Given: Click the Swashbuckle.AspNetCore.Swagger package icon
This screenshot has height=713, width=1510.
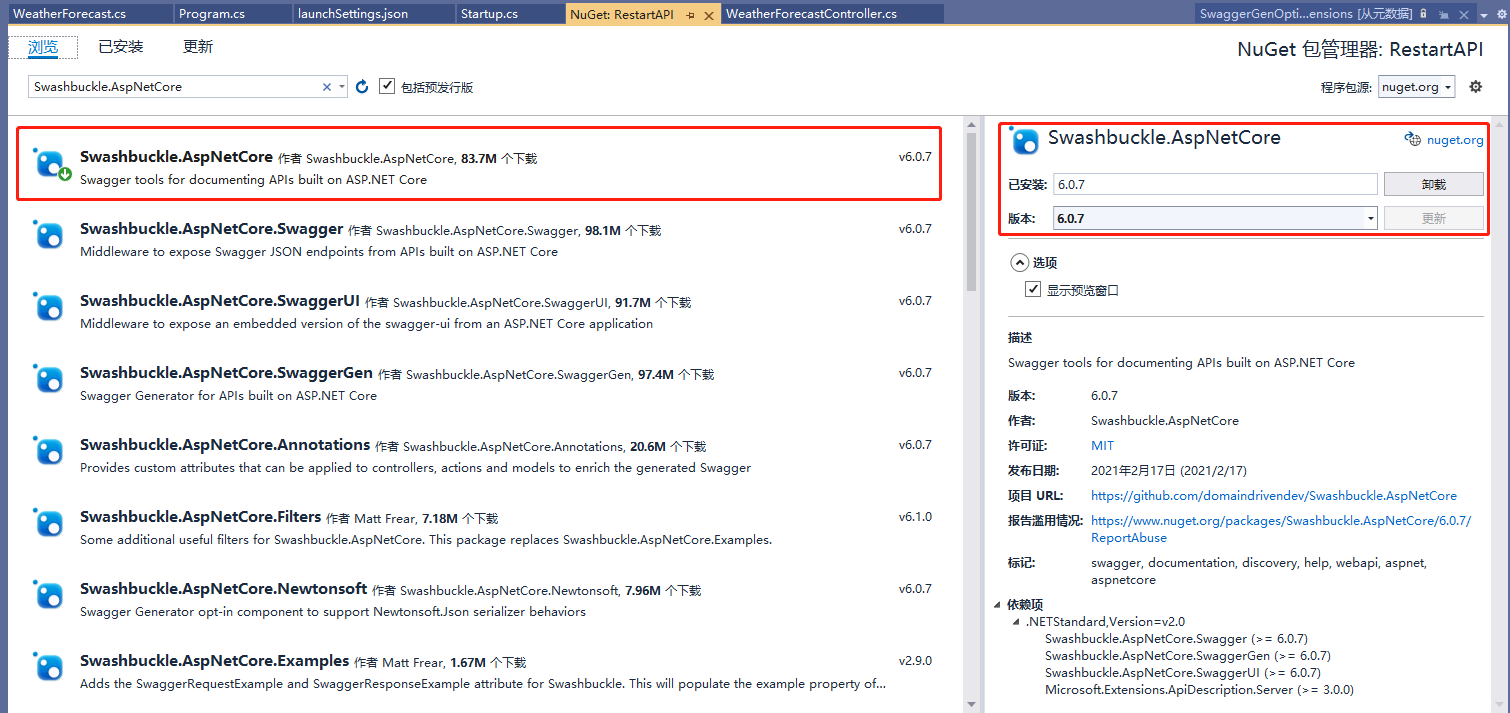Looking at the screenshot, I should point(50,236).
